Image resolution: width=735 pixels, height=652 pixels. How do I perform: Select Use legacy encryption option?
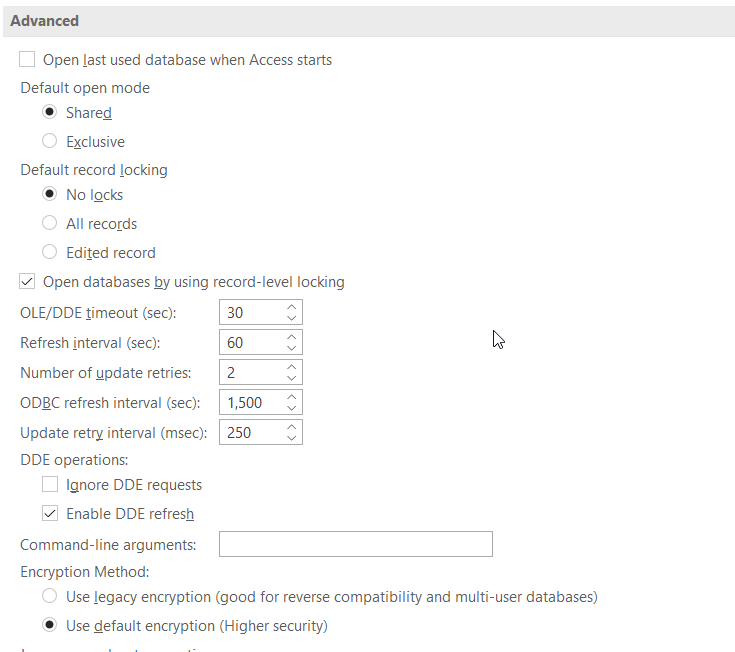50,597
